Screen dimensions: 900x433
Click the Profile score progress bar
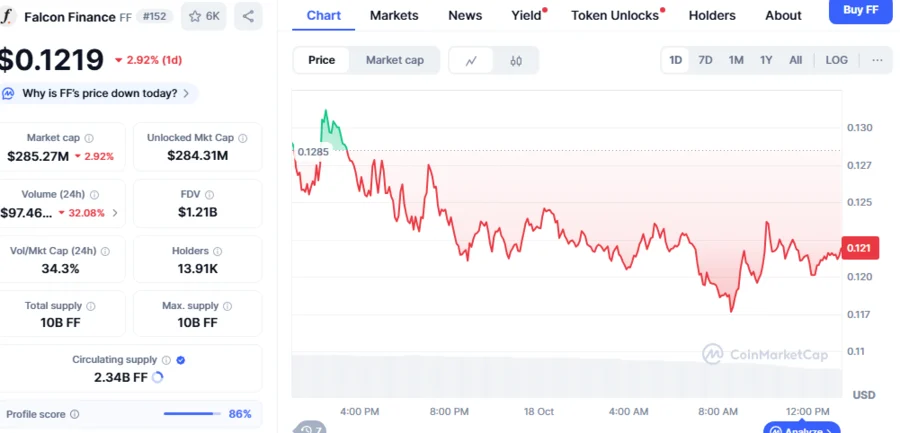[192, 414]
